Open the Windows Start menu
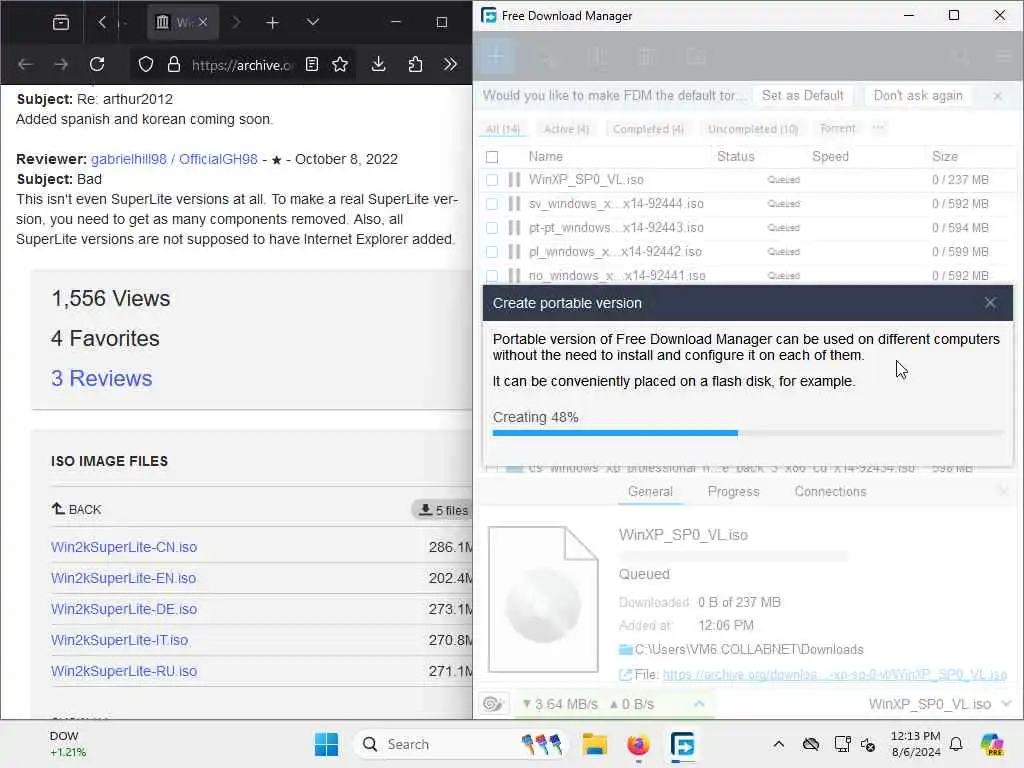1024x768 pixels. point(326,744)
